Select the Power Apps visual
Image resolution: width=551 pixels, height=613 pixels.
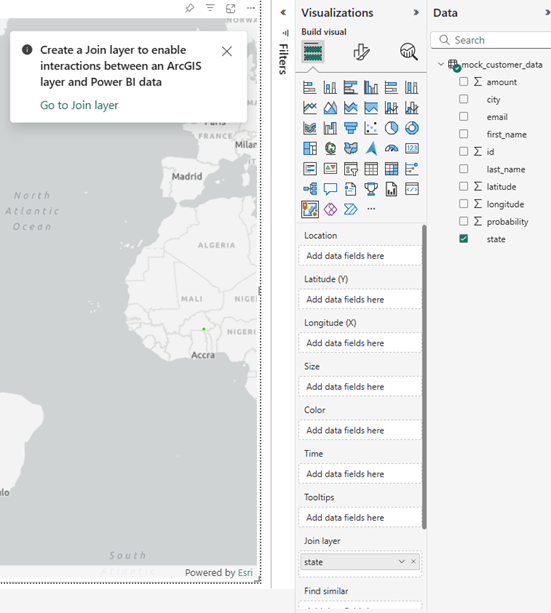pyautogui.click(x=330, y=210)
